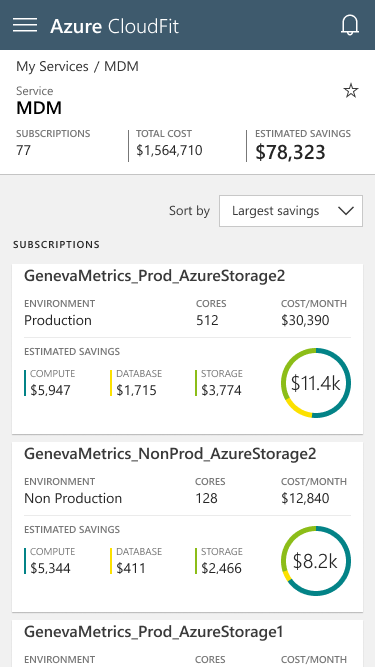Open GenevaMetrics_NonProd_AzureStorage2 subscription
This screenshot has width=375, height=667.
(170, 454)
